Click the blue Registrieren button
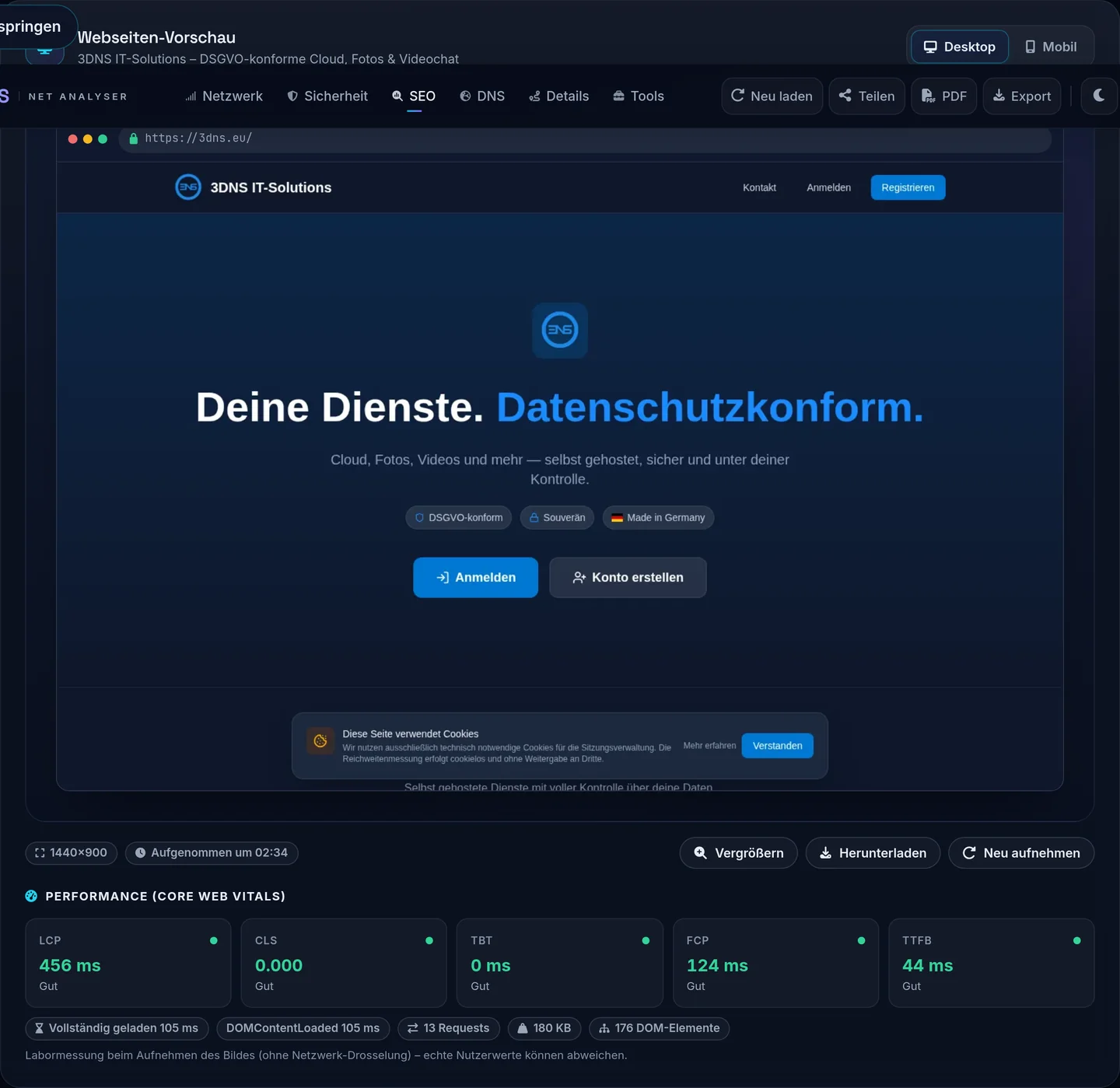Screen dimensions: 1120x1088 (908, 187)
